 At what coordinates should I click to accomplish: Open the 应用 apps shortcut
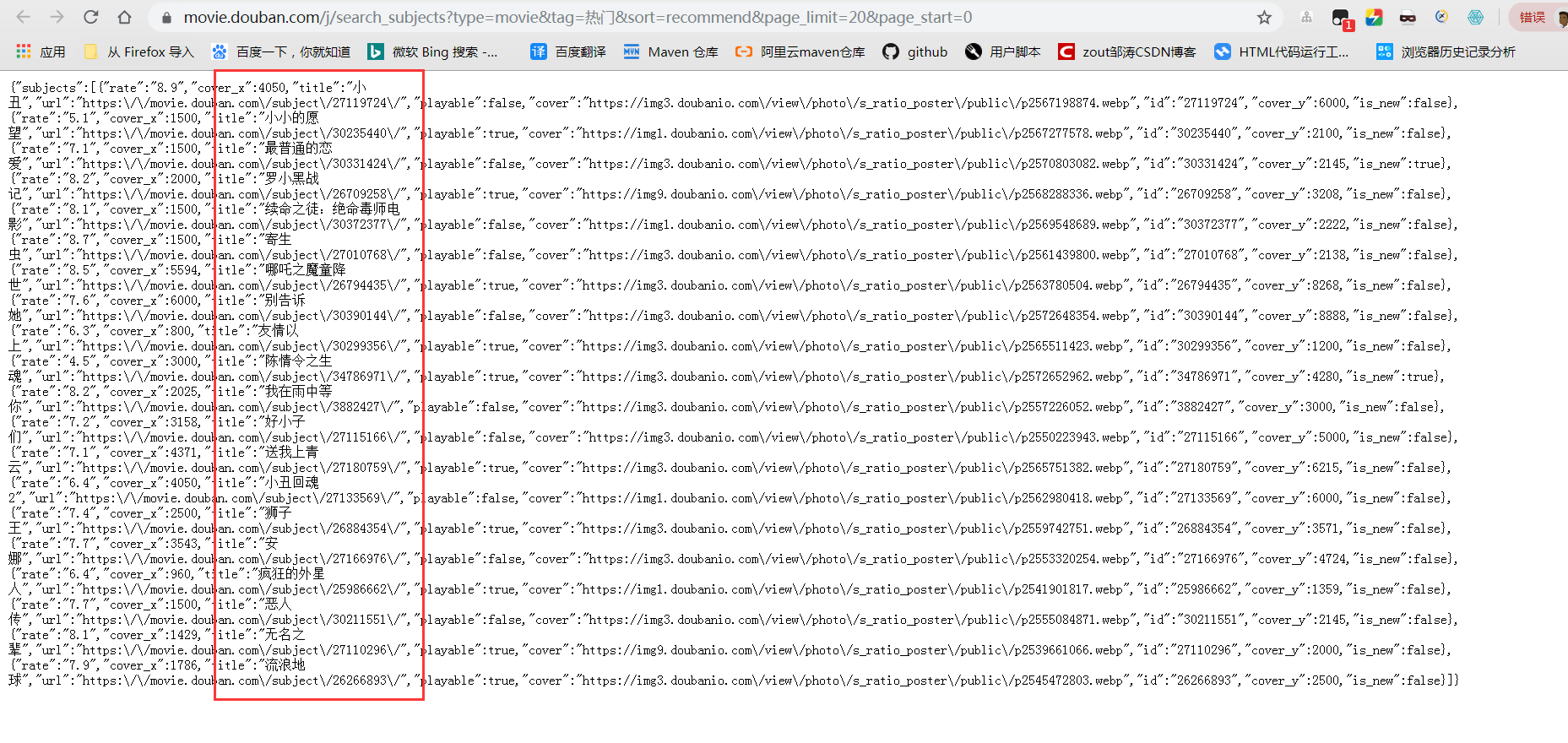tap(41, 52)
